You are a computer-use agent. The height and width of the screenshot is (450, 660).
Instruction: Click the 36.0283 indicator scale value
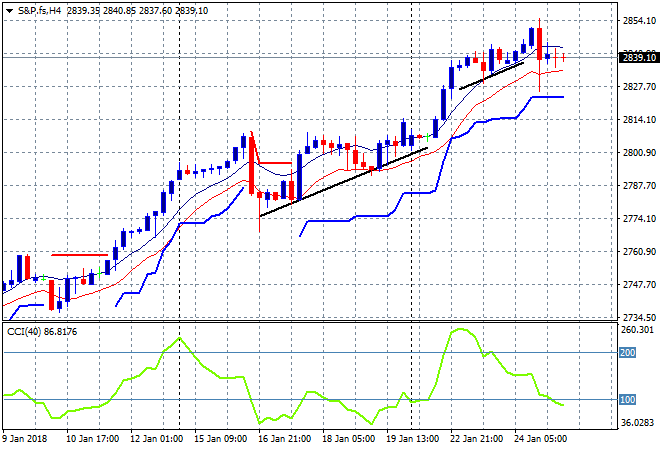(x=637, y=422)
